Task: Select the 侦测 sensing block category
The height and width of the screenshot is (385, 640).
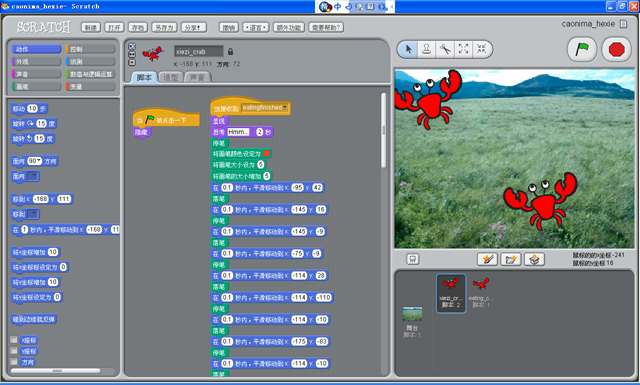Action: pos(91,62)
